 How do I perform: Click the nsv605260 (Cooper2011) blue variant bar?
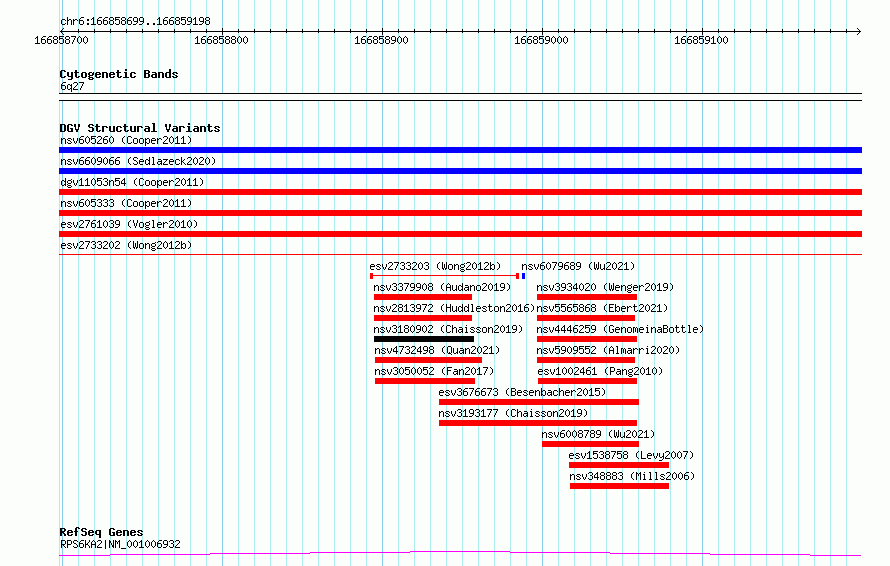point(460,150)
